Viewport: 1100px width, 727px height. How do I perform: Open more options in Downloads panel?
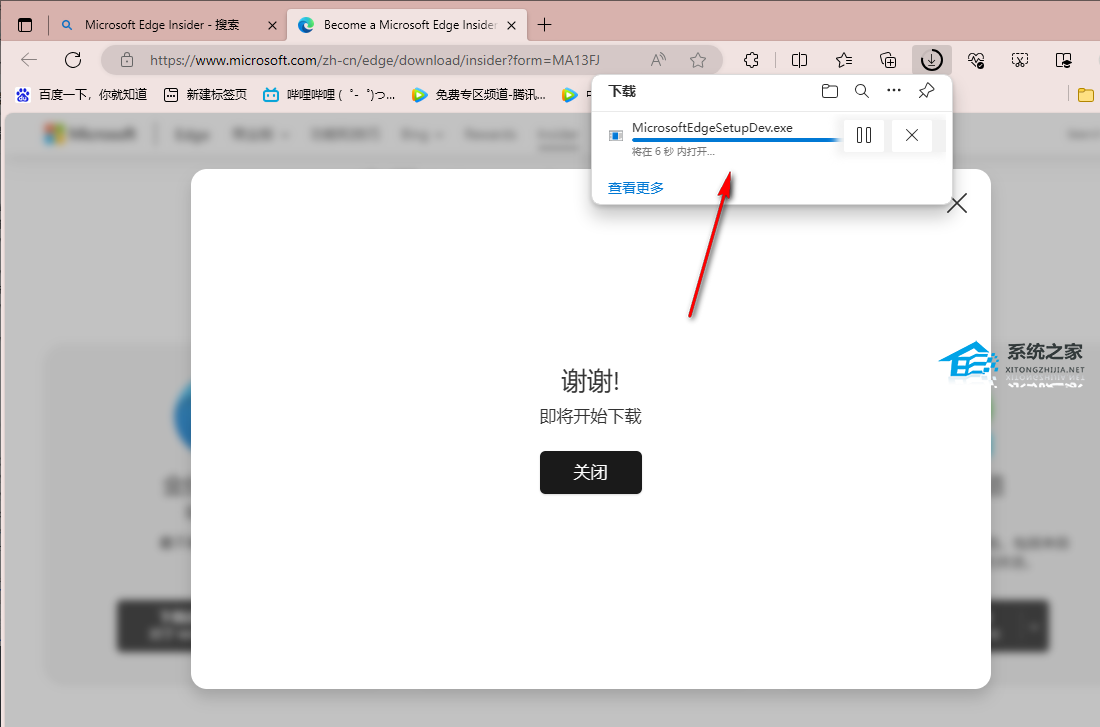pos(894,91)
